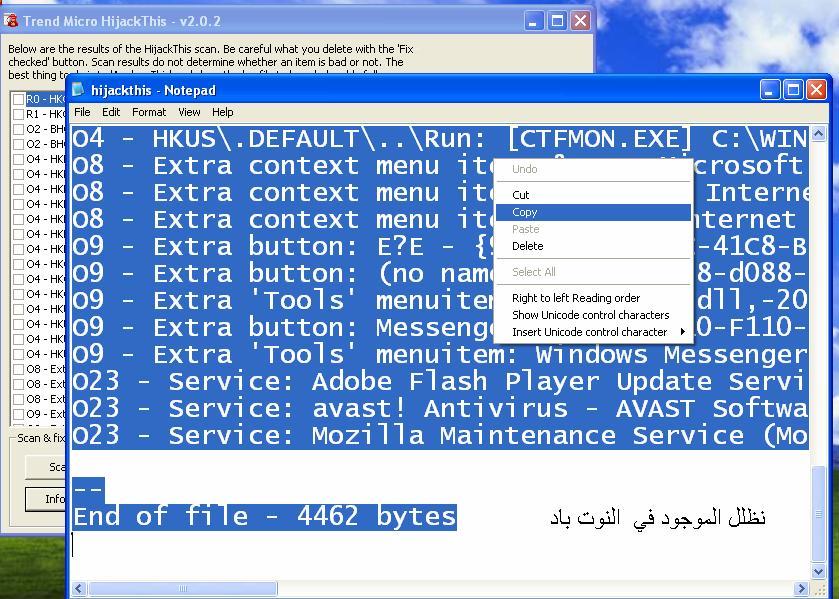The height and width of the screenshot is (599, 839).
Task: Click the Info button in HijackThis window
Action: 46,499
